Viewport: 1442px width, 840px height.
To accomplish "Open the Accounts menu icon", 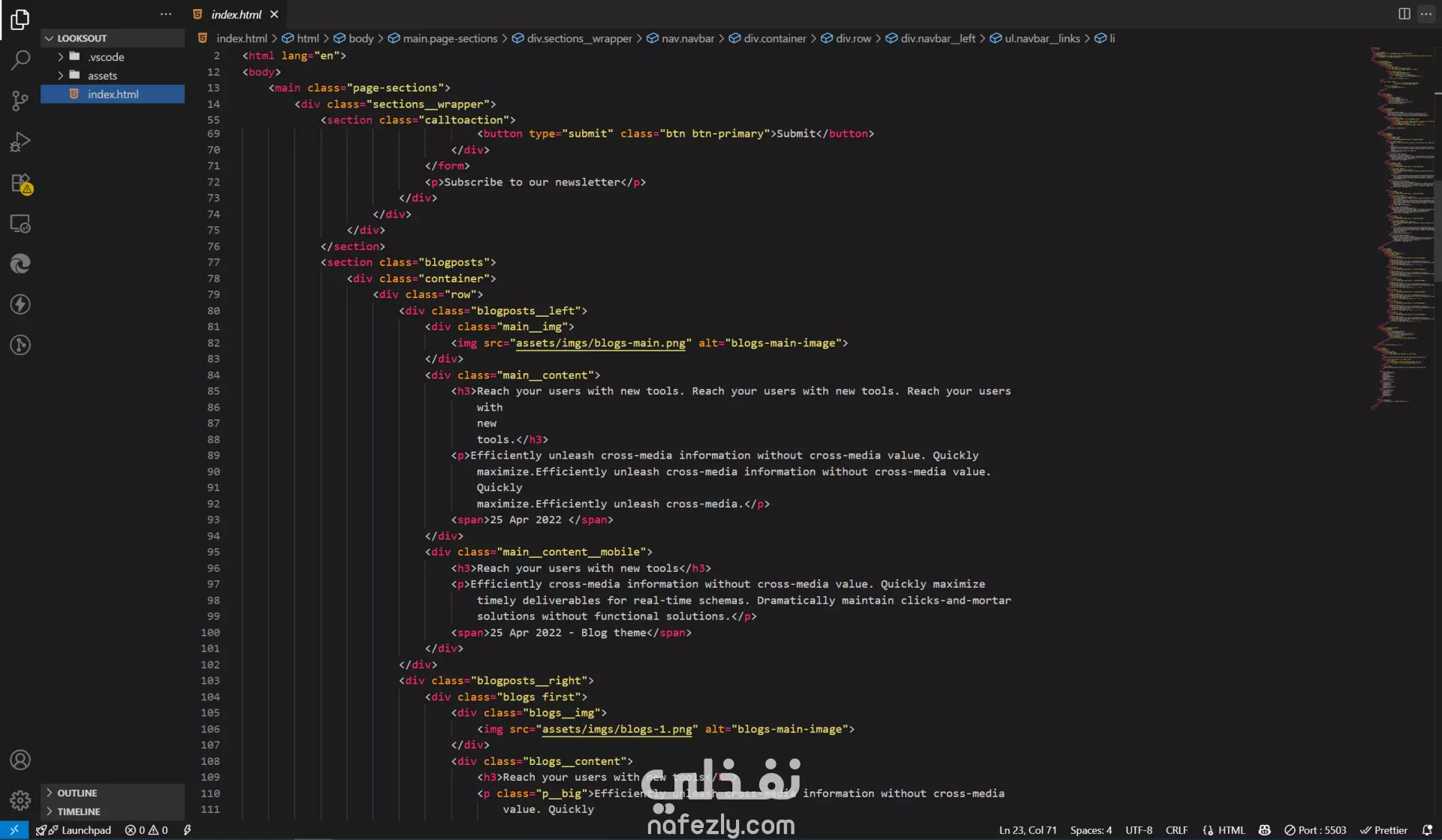I will [x=20, y=760].
